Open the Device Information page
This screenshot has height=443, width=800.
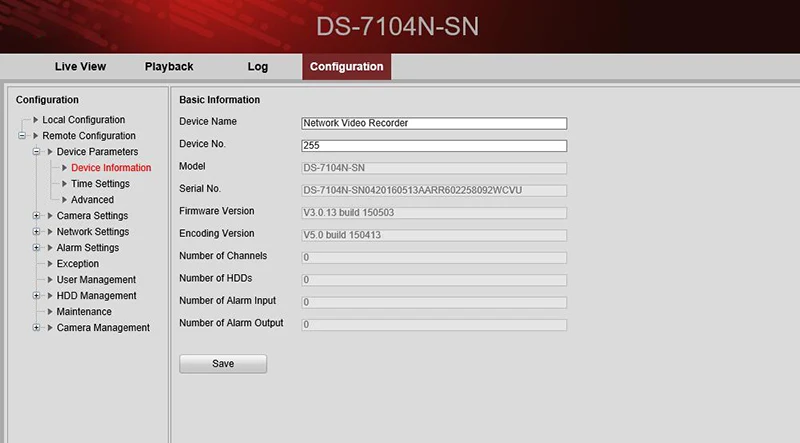pos(111,167)
